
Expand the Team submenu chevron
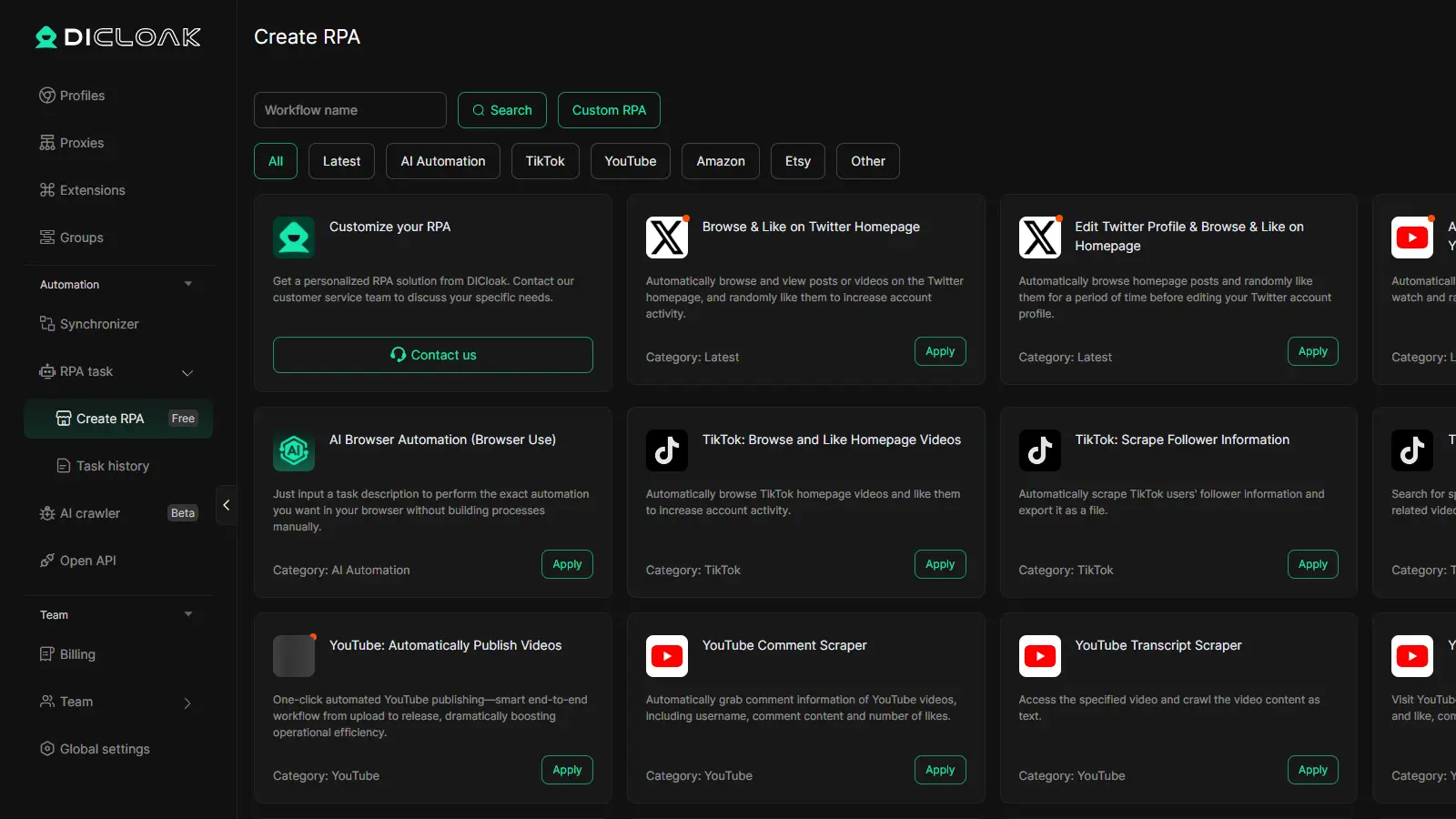click(x=187, y=703)
